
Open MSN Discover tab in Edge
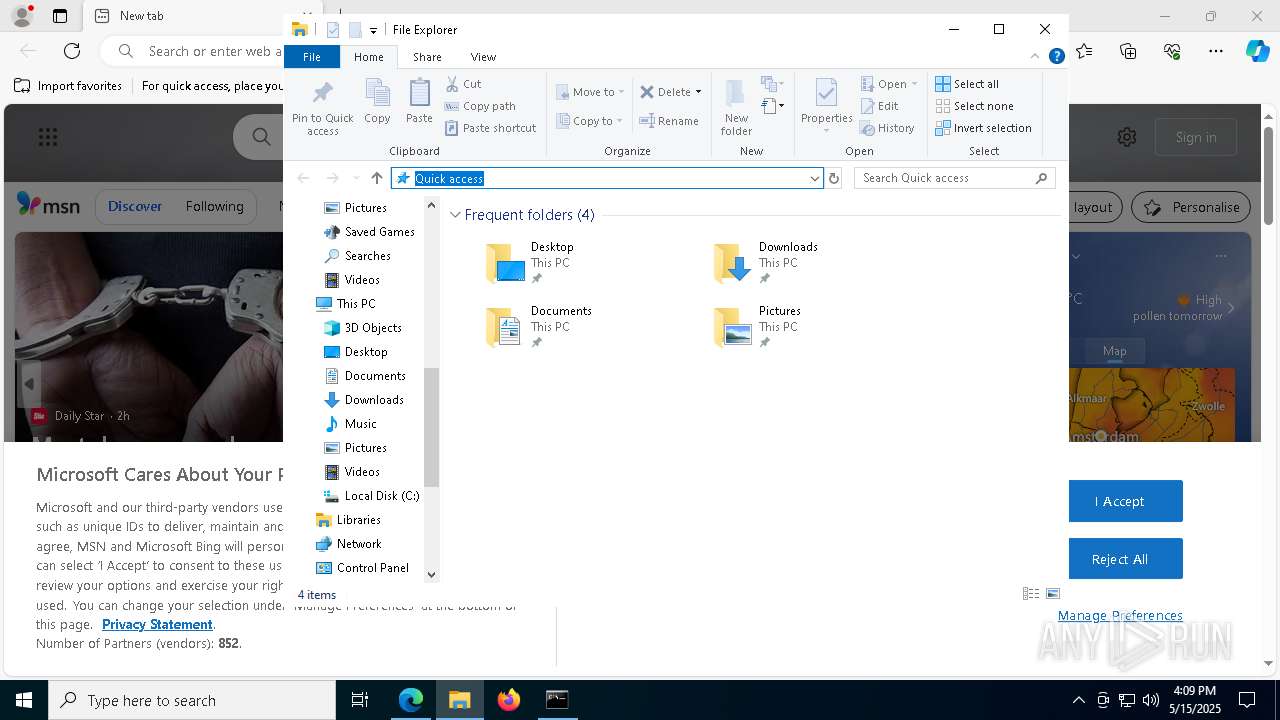coord(135,207)
